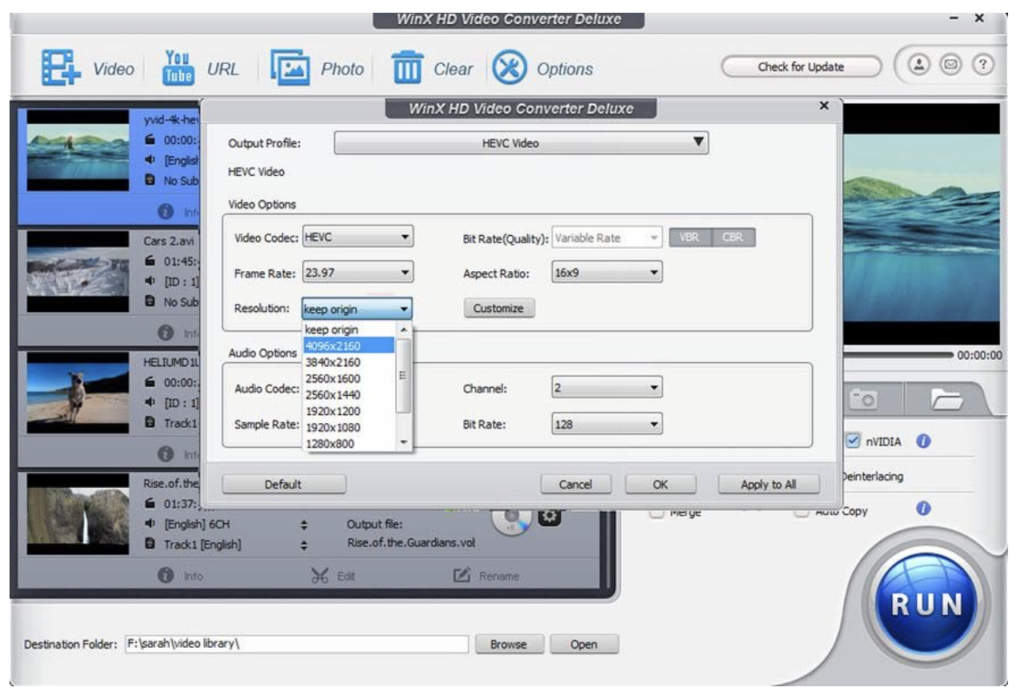The width and height of the screenshot is (1024, 699).
Task: Click the Default button
Action: point(283,484)
